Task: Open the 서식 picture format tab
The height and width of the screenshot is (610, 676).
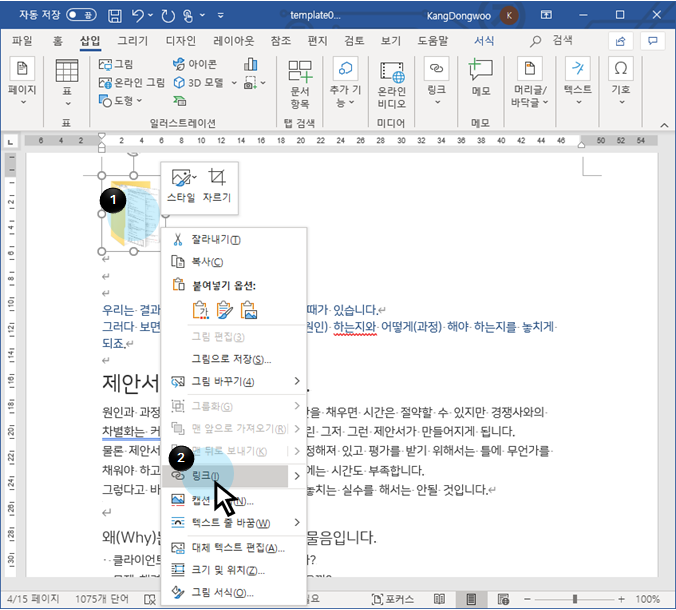Action: coord(484,41)
